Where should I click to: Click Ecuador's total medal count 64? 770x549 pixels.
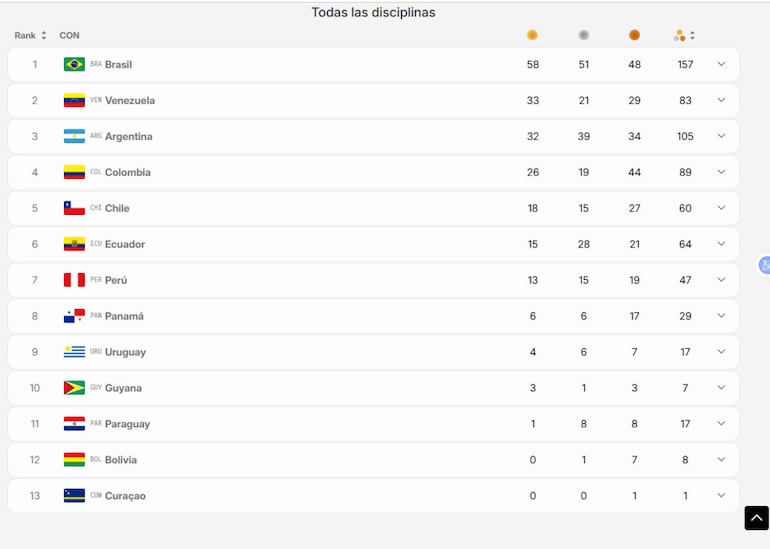(x=685, y=244)
